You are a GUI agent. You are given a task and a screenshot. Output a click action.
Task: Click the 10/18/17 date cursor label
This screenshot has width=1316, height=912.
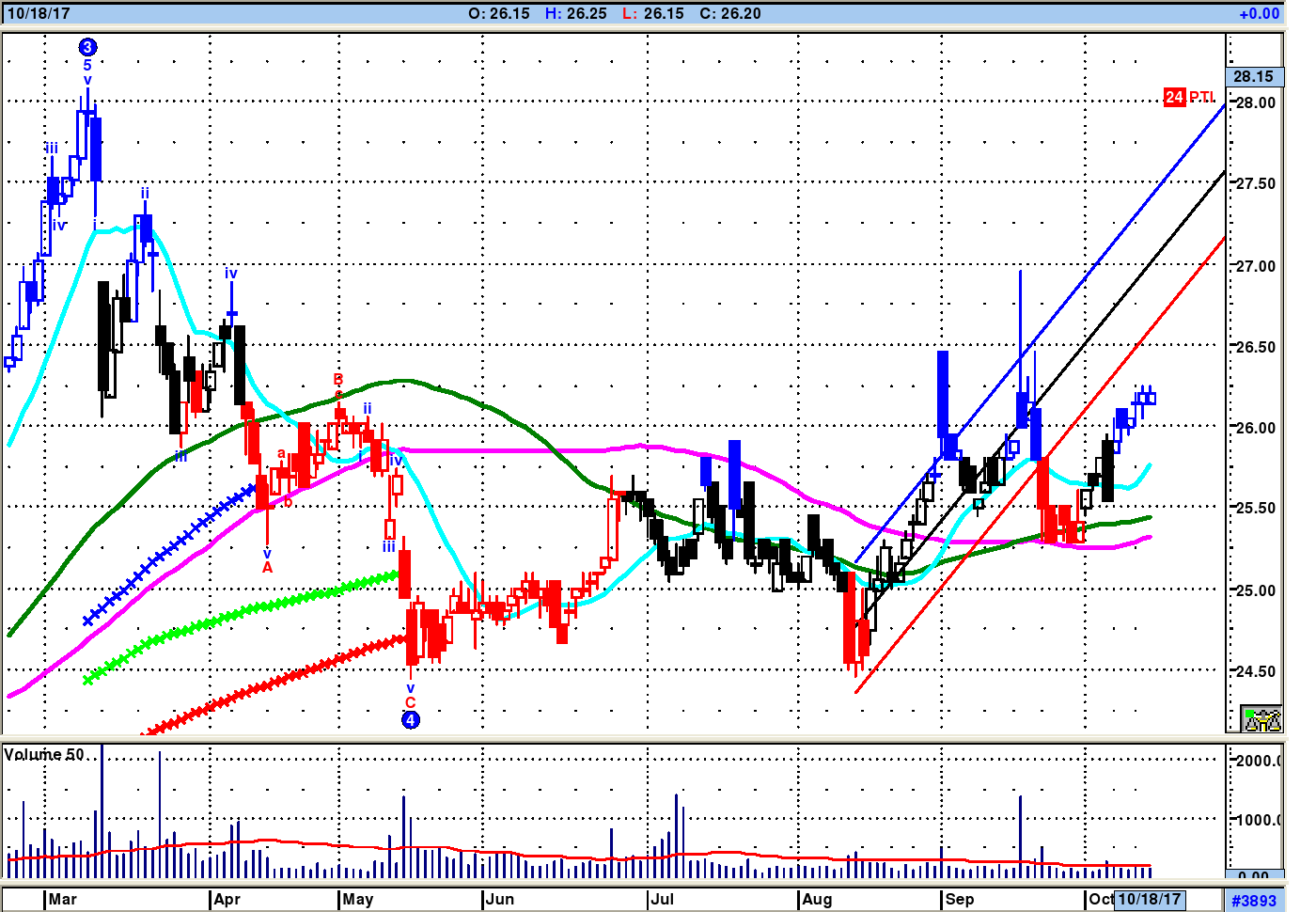coord(1149,899)
